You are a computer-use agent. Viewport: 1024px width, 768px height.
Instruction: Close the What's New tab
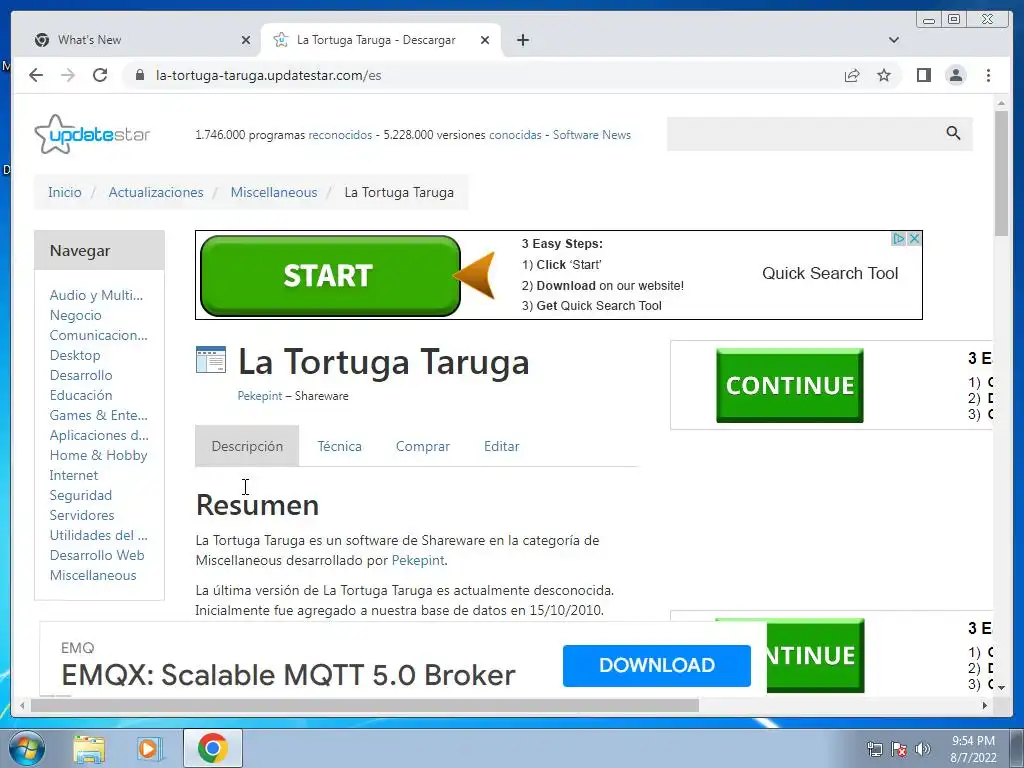[x=246, y=40]
